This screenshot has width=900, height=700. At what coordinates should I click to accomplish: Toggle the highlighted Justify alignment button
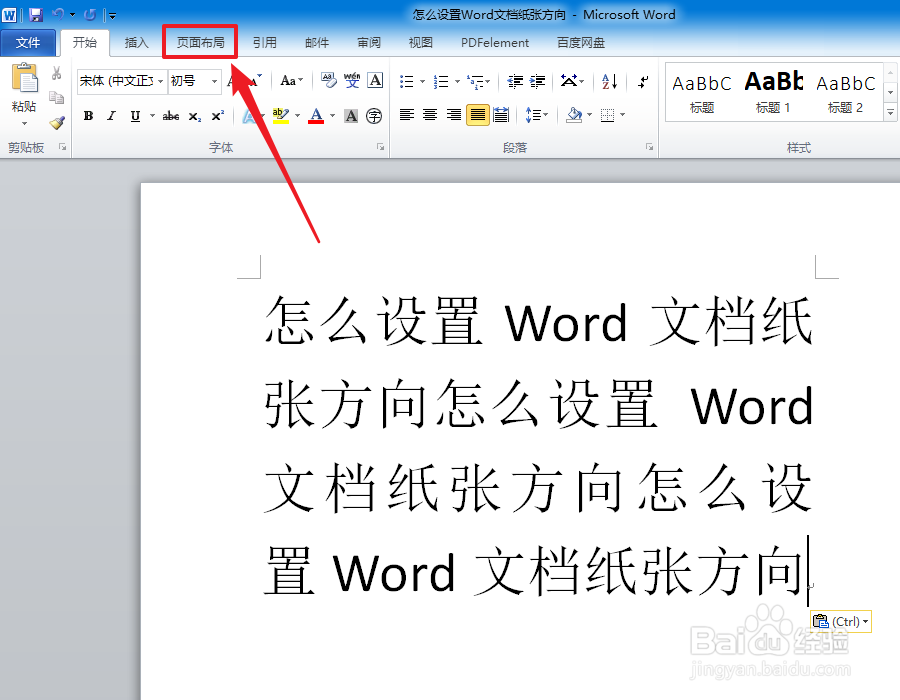click(478, 115)
